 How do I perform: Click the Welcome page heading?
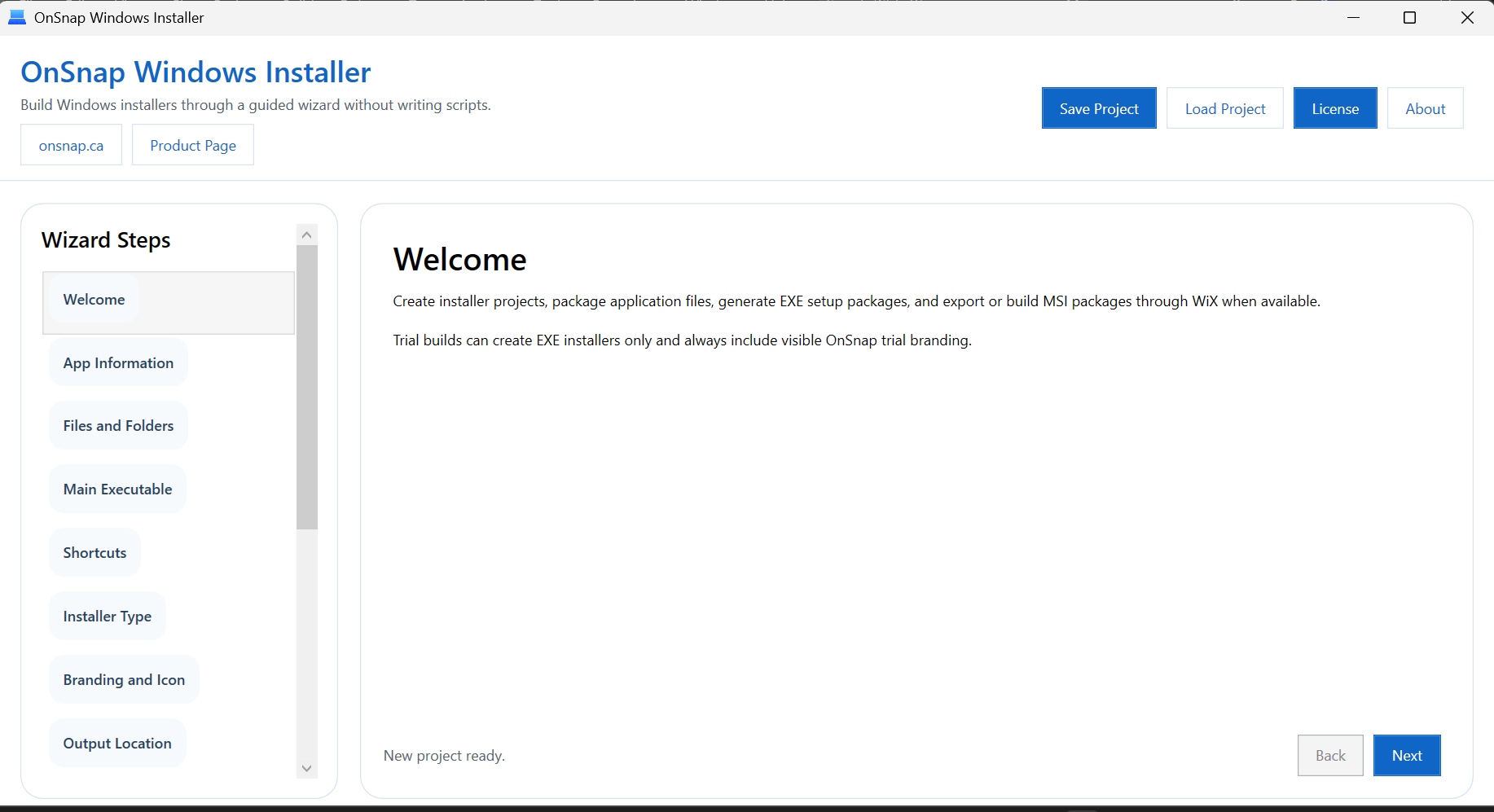(460, 259)
